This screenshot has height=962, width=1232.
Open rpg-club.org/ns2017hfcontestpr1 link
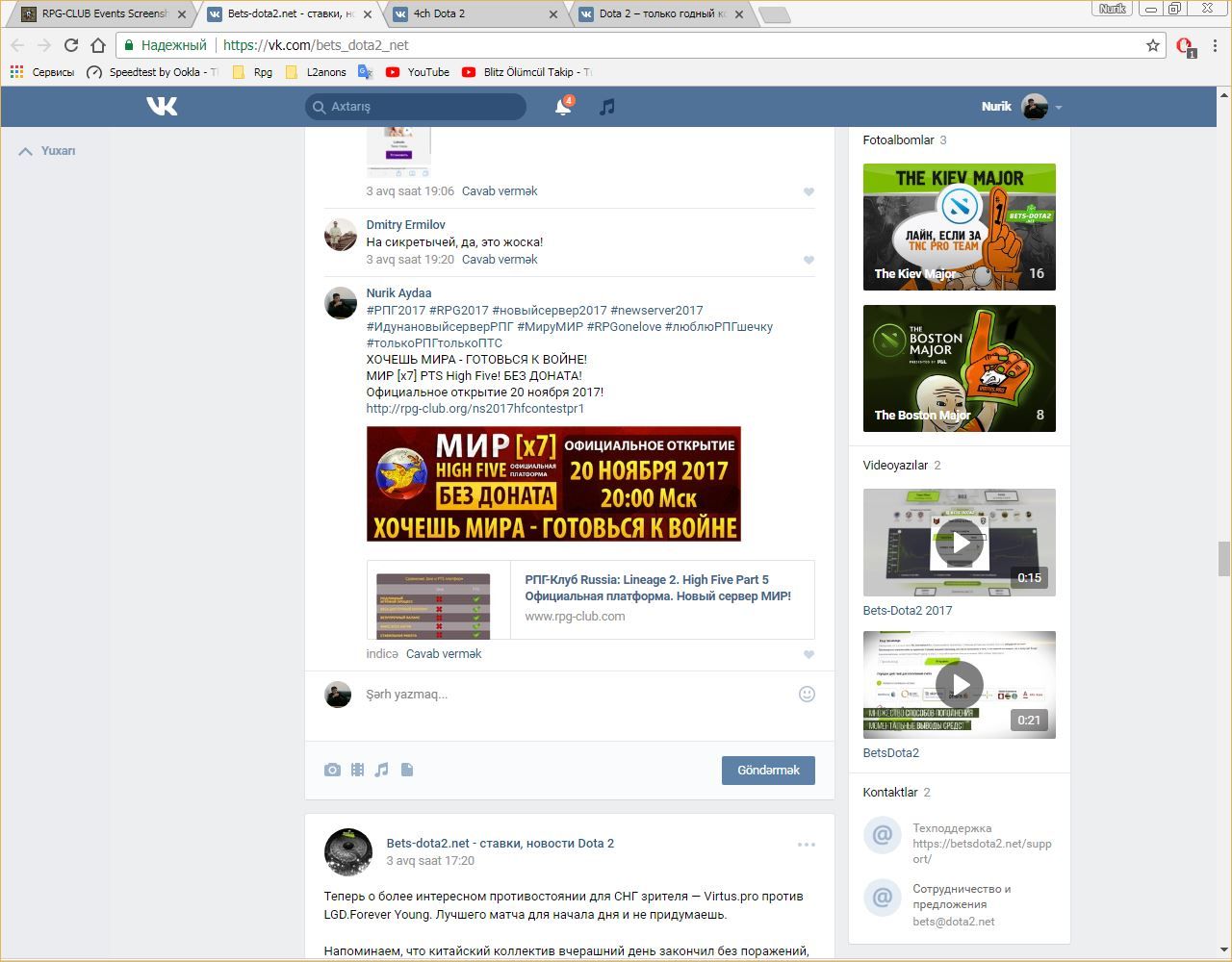coord(475,409)
